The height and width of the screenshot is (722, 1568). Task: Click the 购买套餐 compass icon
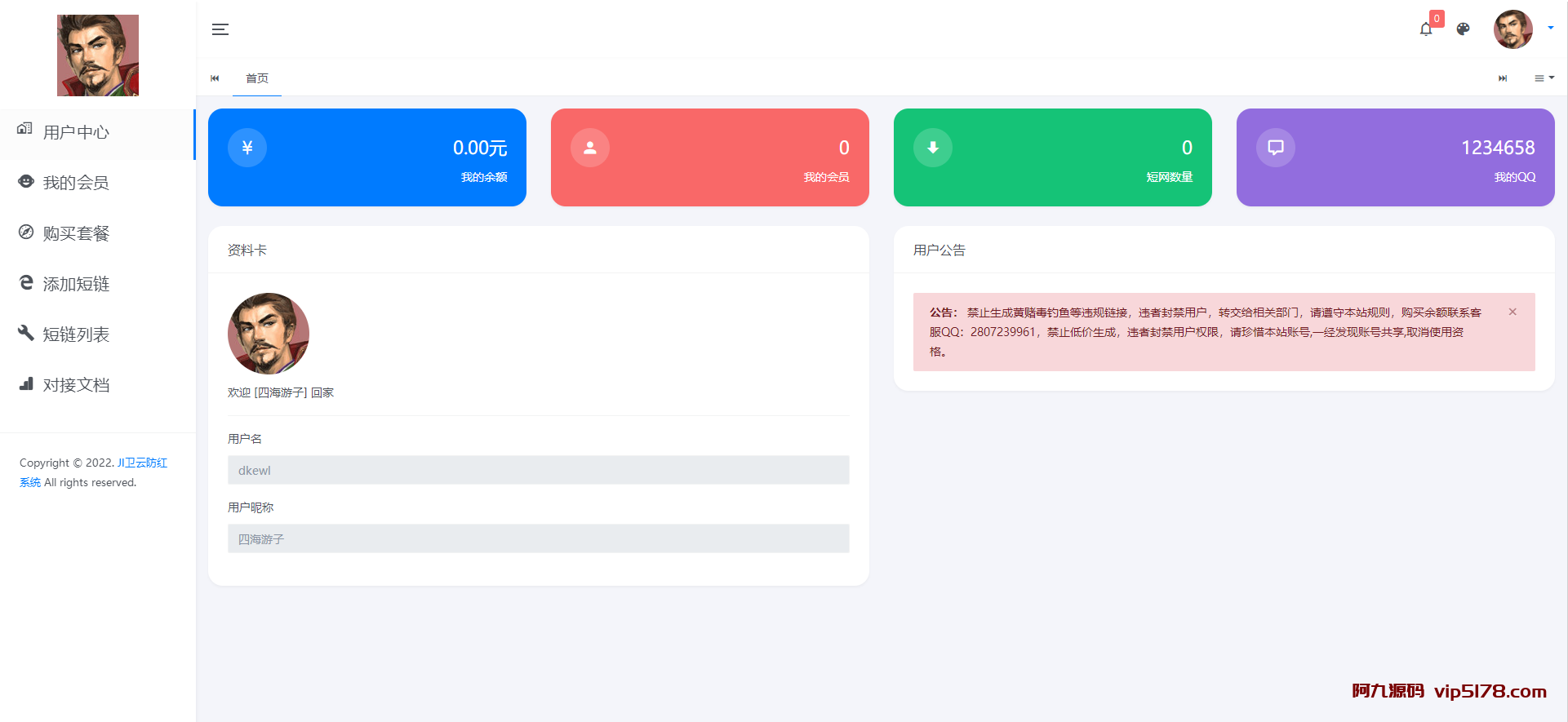26,232
